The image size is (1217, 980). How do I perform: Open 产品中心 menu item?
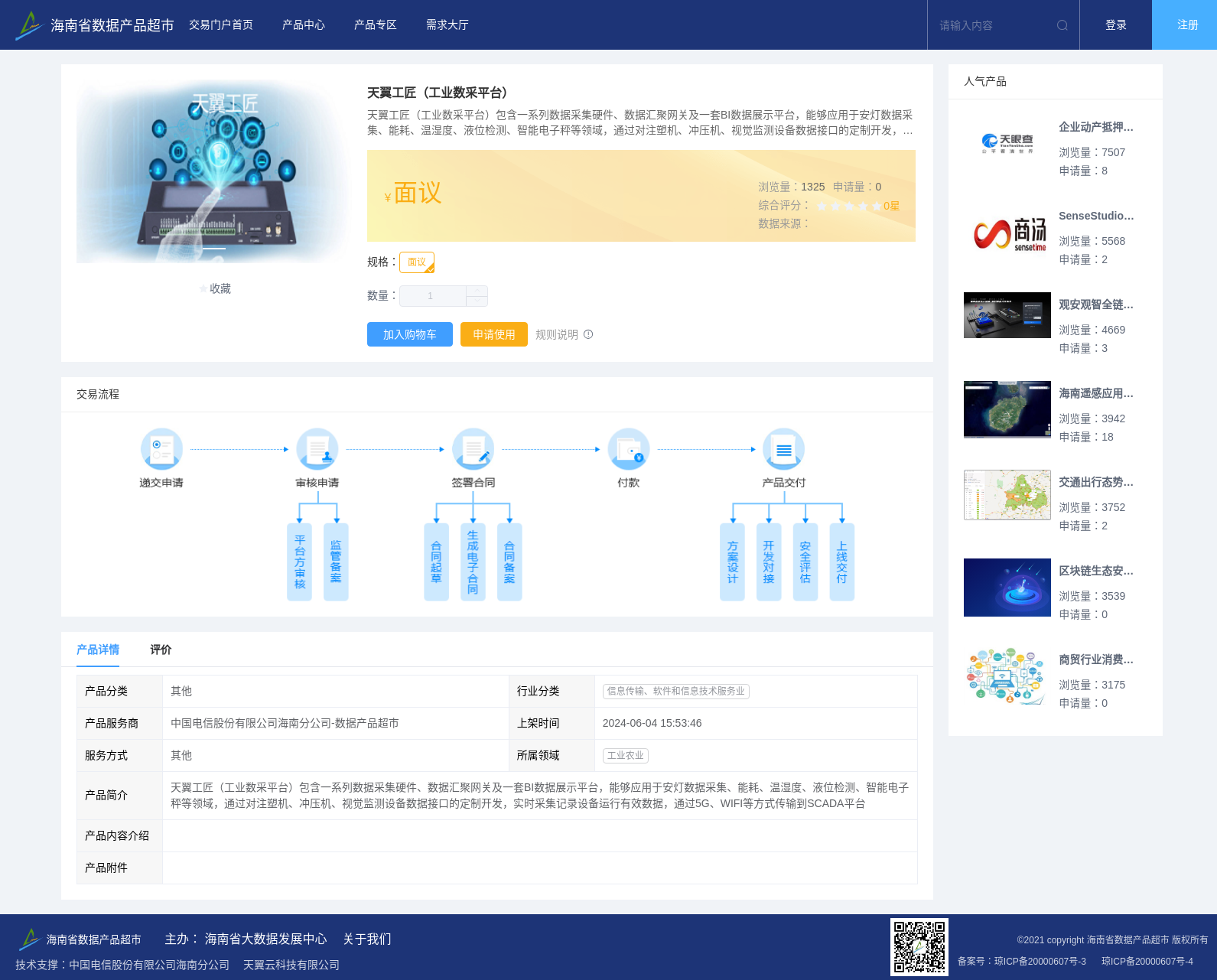coord(304,25)
